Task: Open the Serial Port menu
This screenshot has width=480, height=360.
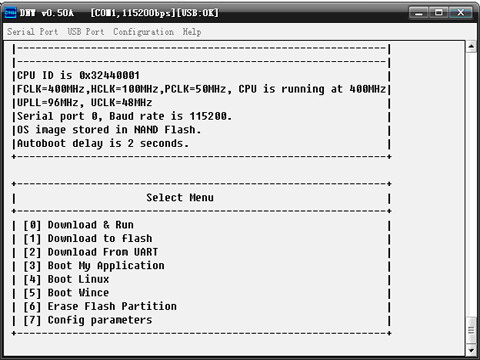Action: point(32,32)
